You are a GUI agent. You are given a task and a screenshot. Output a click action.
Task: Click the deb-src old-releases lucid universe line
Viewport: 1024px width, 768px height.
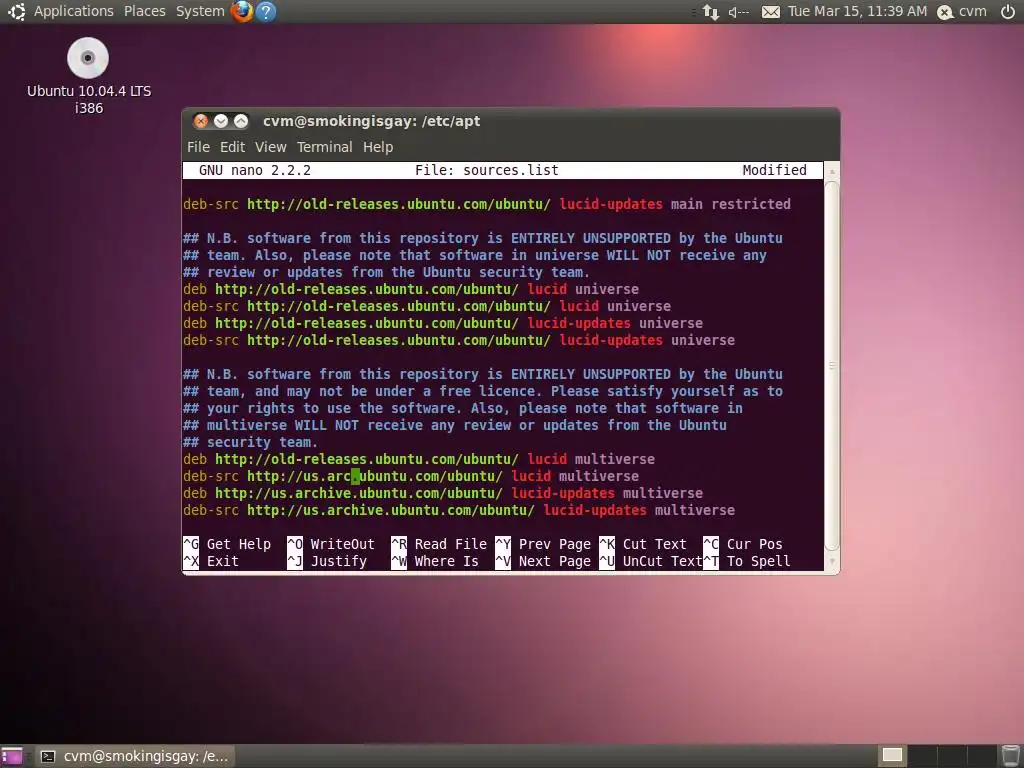coord(426,306)
